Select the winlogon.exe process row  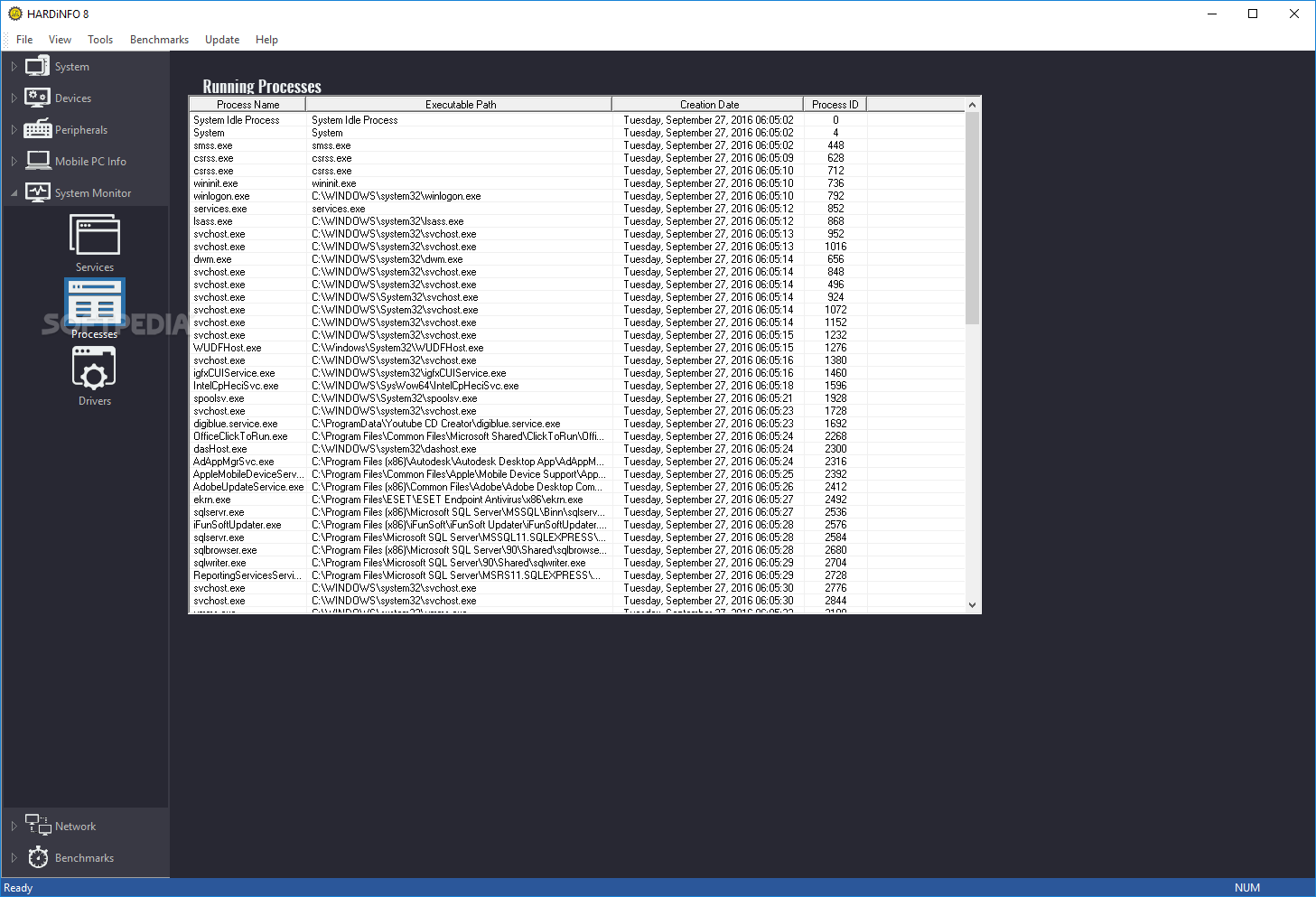[576, 196]
